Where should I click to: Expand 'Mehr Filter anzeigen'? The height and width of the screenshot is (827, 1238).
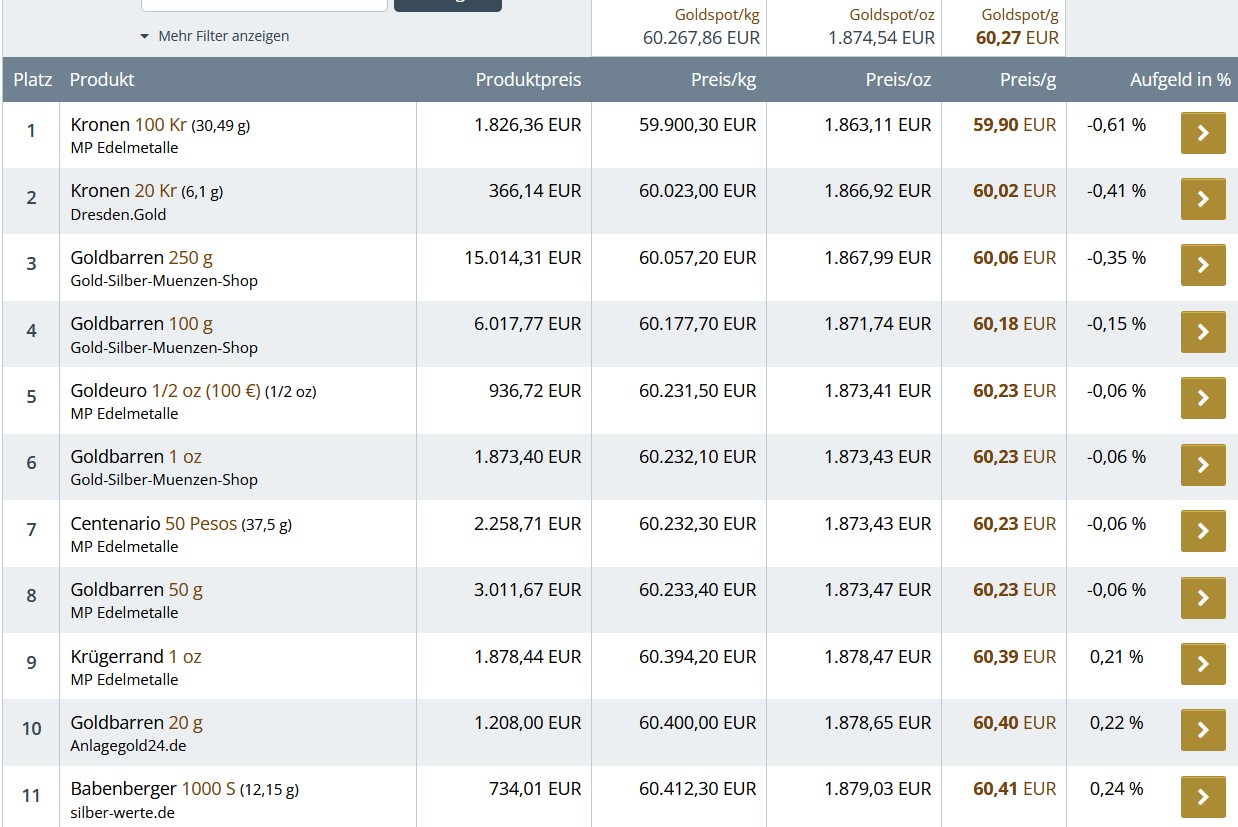[x=223, y=36]
